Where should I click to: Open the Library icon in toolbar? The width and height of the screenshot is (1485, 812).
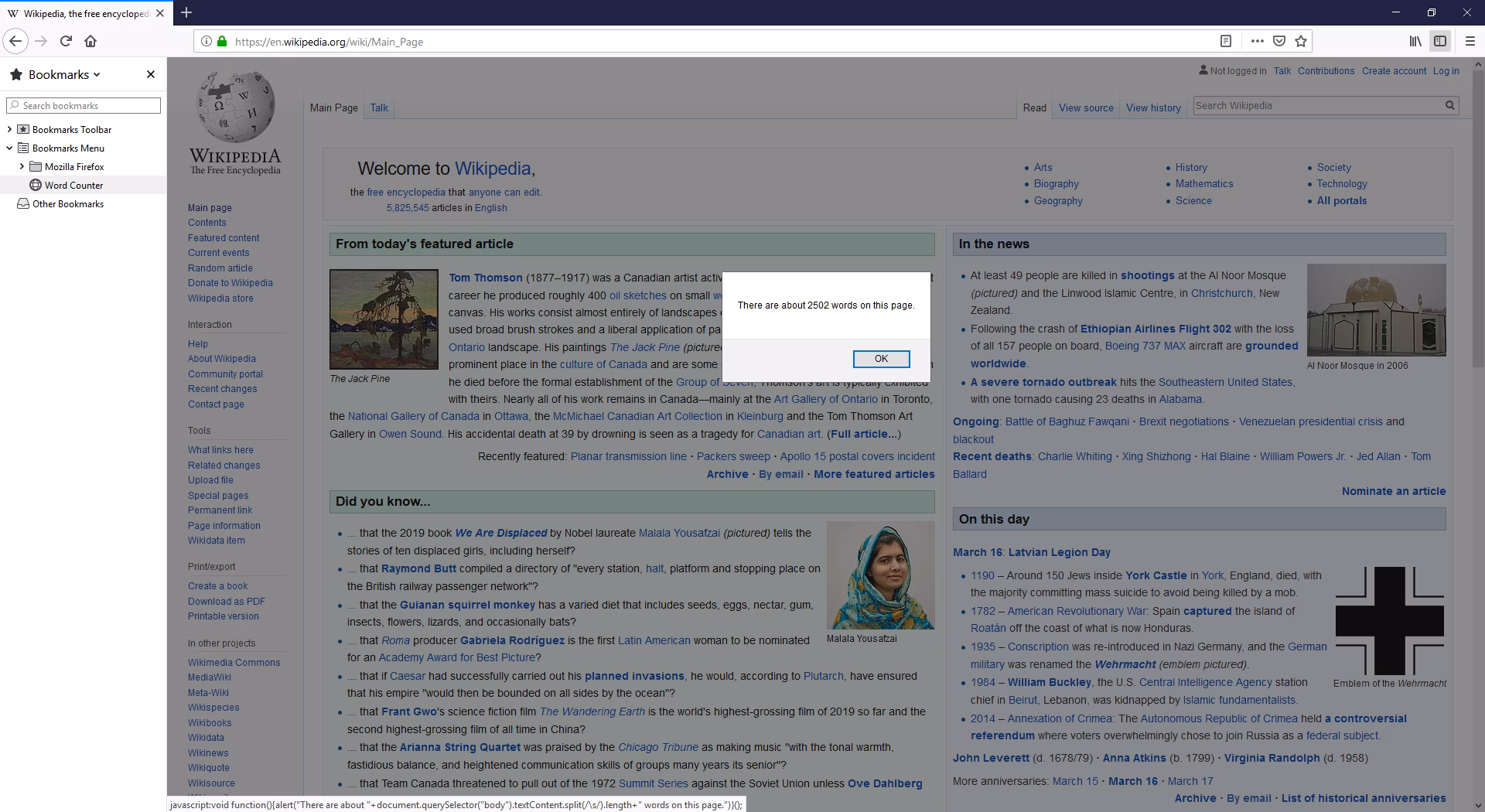tap(1415, 42)
